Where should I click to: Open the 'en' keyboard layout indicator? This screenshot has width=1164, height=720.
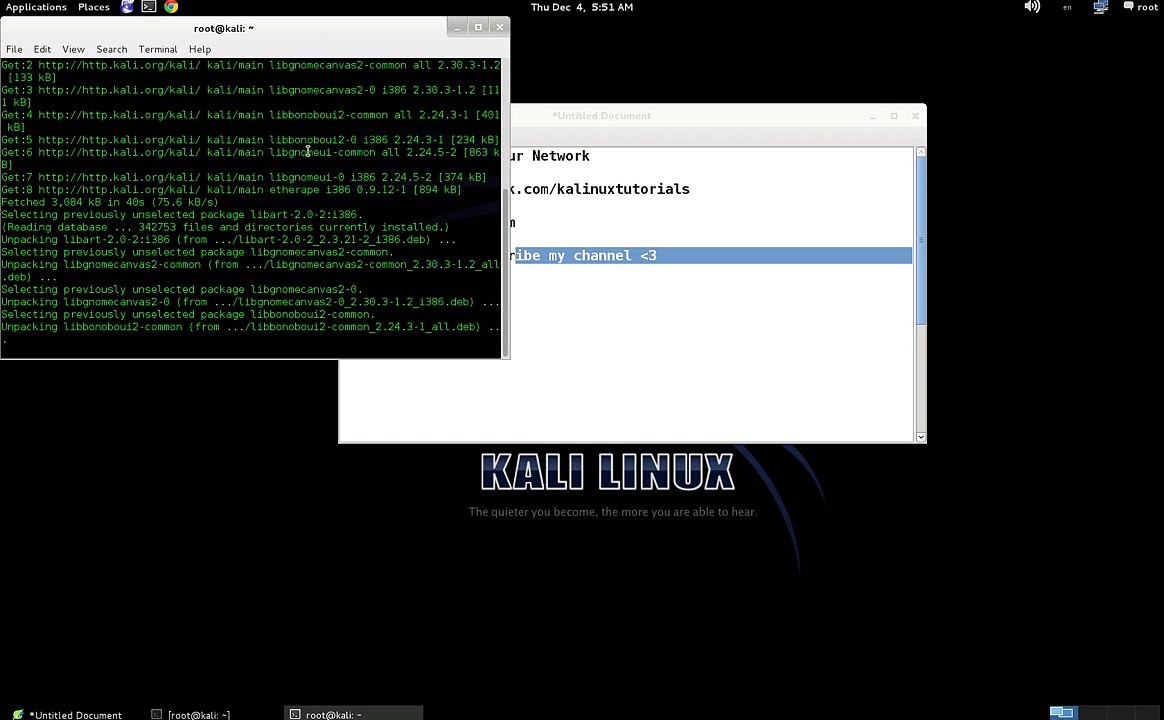(x=1067, y=7)
